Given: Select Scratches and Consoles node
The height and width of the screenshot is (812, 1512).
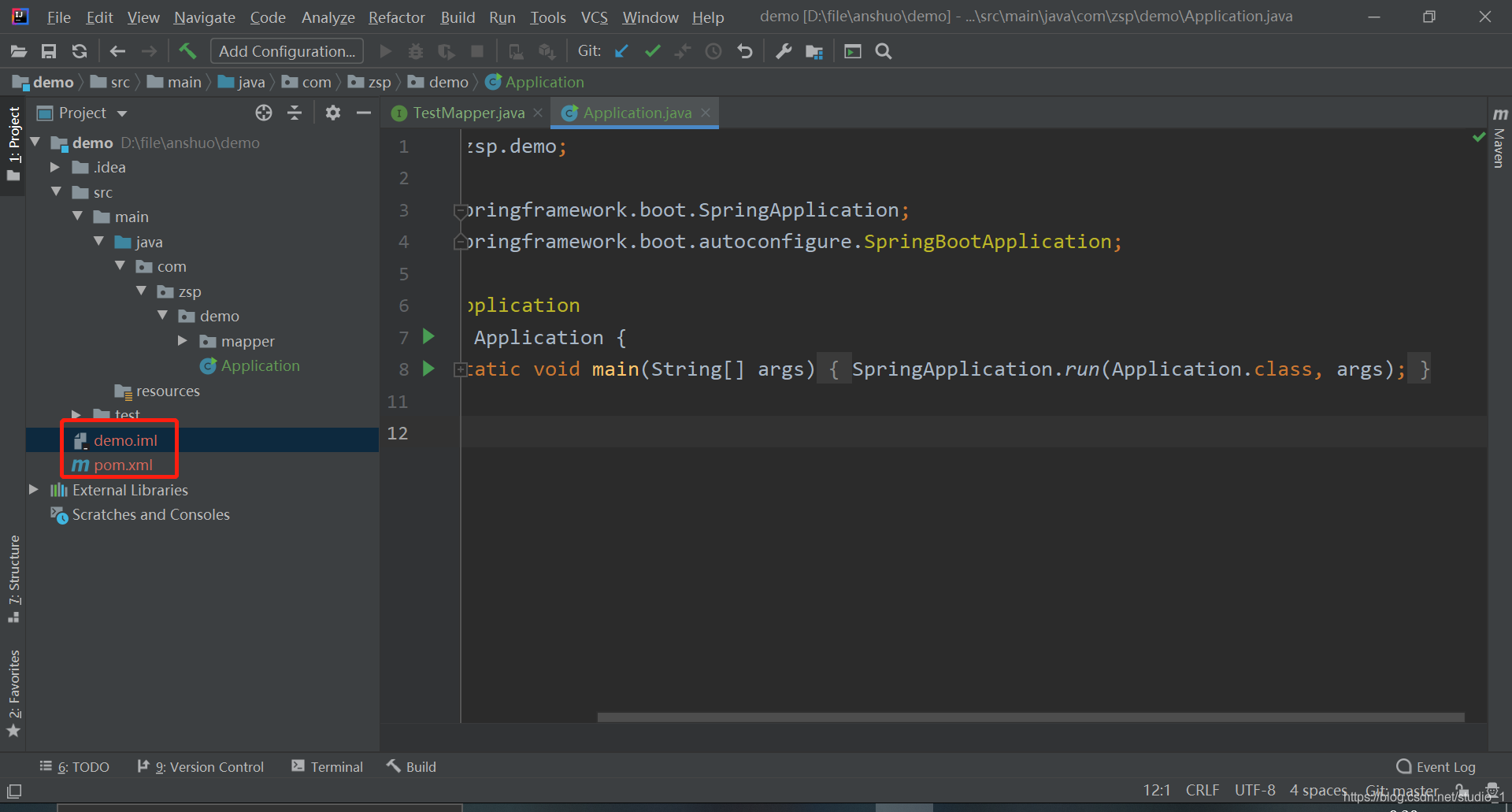Looking at the screenshot, I should pos(150,514).
